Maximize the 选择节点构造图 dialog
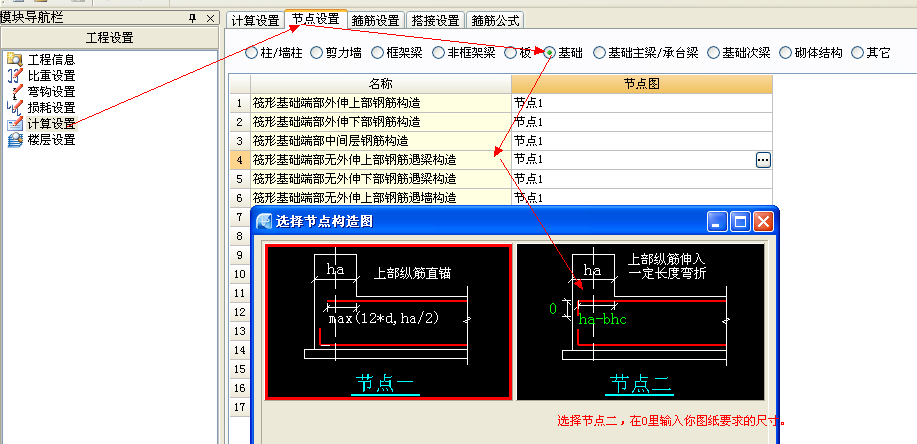 [740, 222]
